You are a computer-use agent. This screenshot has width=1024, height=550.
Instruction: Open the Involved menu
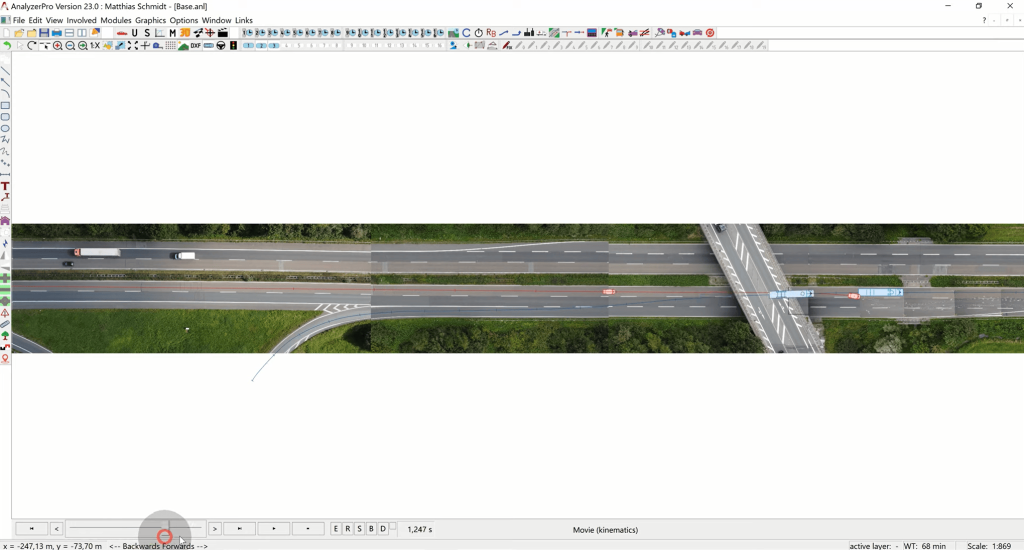click(x=82, y=20)
